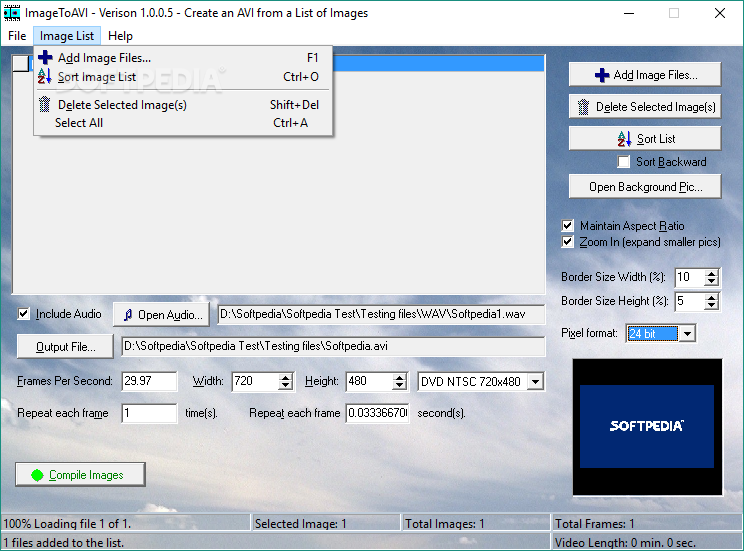Uncheck Maintain Aspect Ratio
Viewport: 744px width, 551px height.
pyautogui.click(x=567, y=225)
